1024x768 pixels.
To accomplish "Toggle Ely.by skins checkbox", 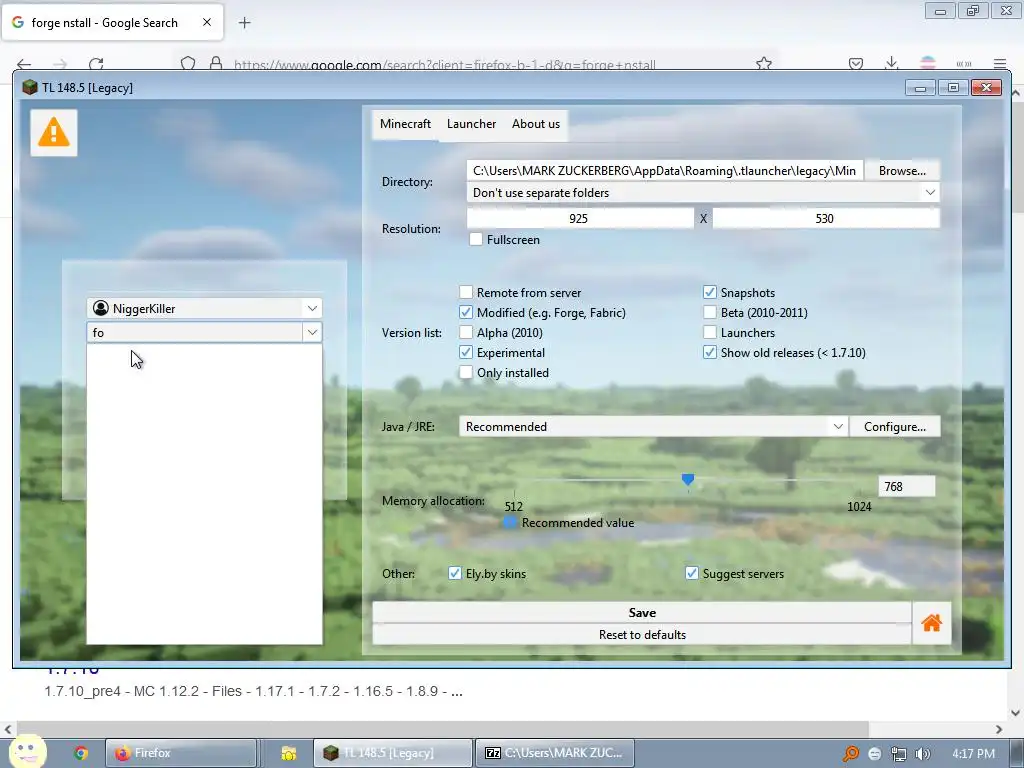I will [455, 573].
